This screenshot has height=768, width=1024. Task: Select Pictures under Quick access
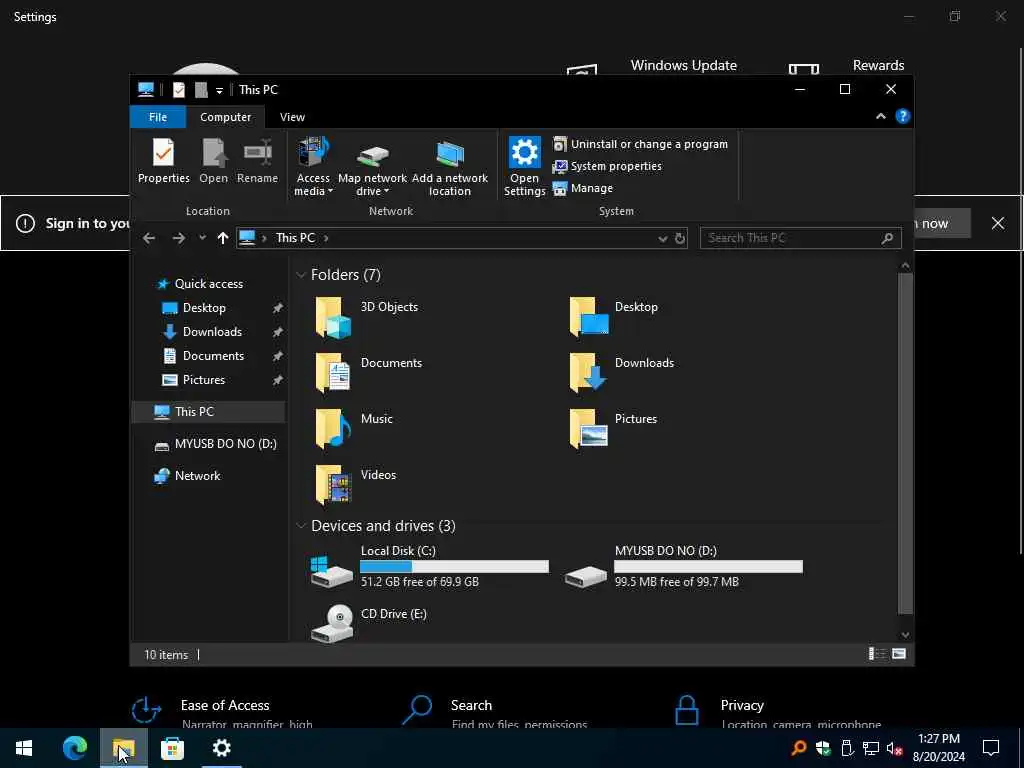[x=203, y=380]
